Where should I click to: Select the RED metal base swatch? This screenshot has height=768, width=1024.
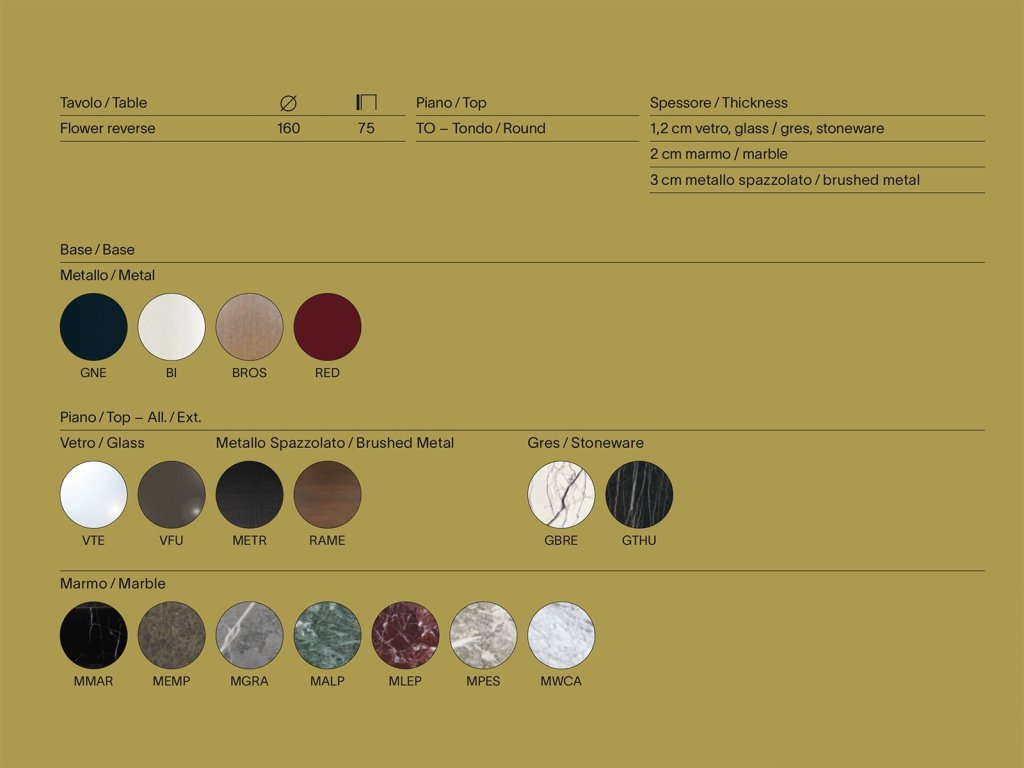(327, 327)
